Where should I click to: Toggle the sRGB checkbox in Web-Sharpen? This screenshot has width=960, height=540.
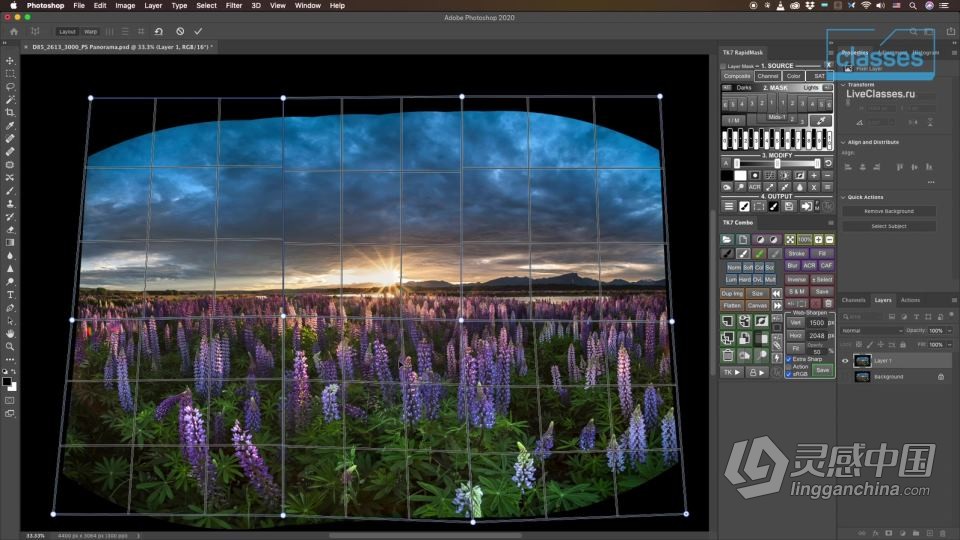click(x=789, y=374)
